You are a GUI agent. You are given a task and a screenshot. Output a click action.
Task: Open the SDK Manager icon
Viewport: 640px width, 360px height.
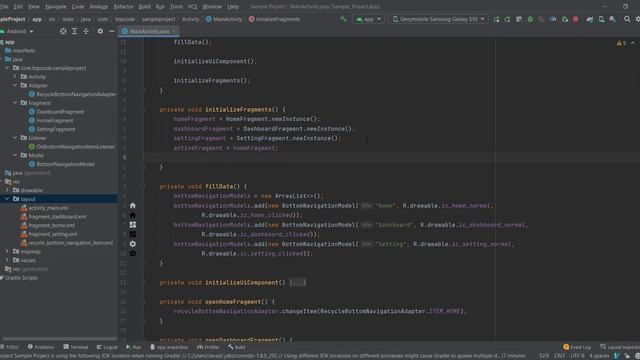coord(613,19)
